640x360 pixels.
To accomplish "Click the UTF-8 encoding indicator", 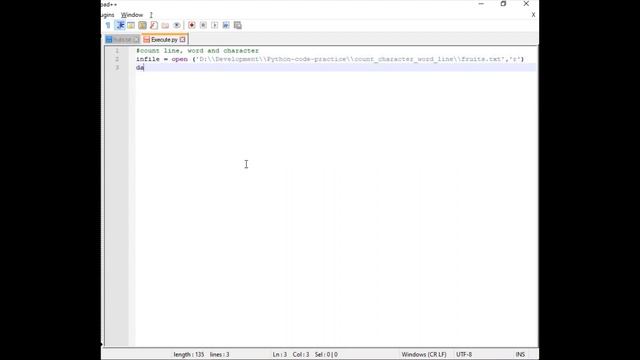I will (464, 354).
